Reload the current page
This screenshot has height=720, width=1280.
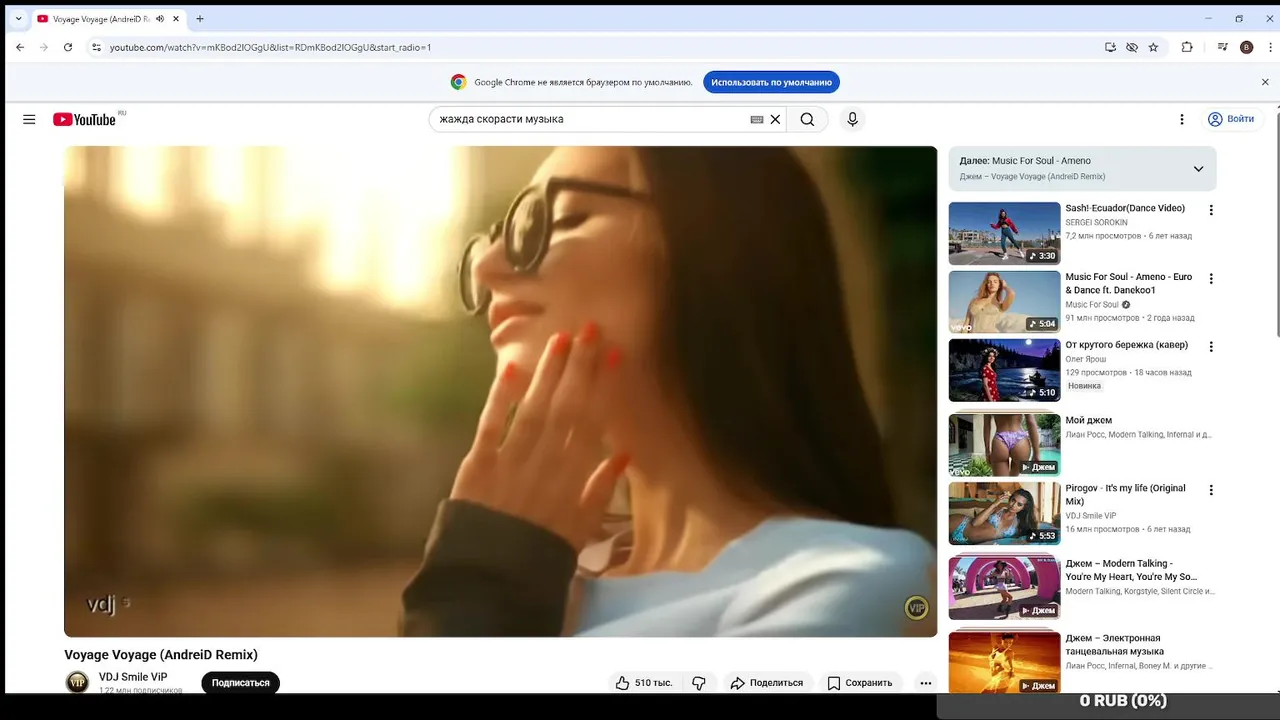(x=68, y=47)
